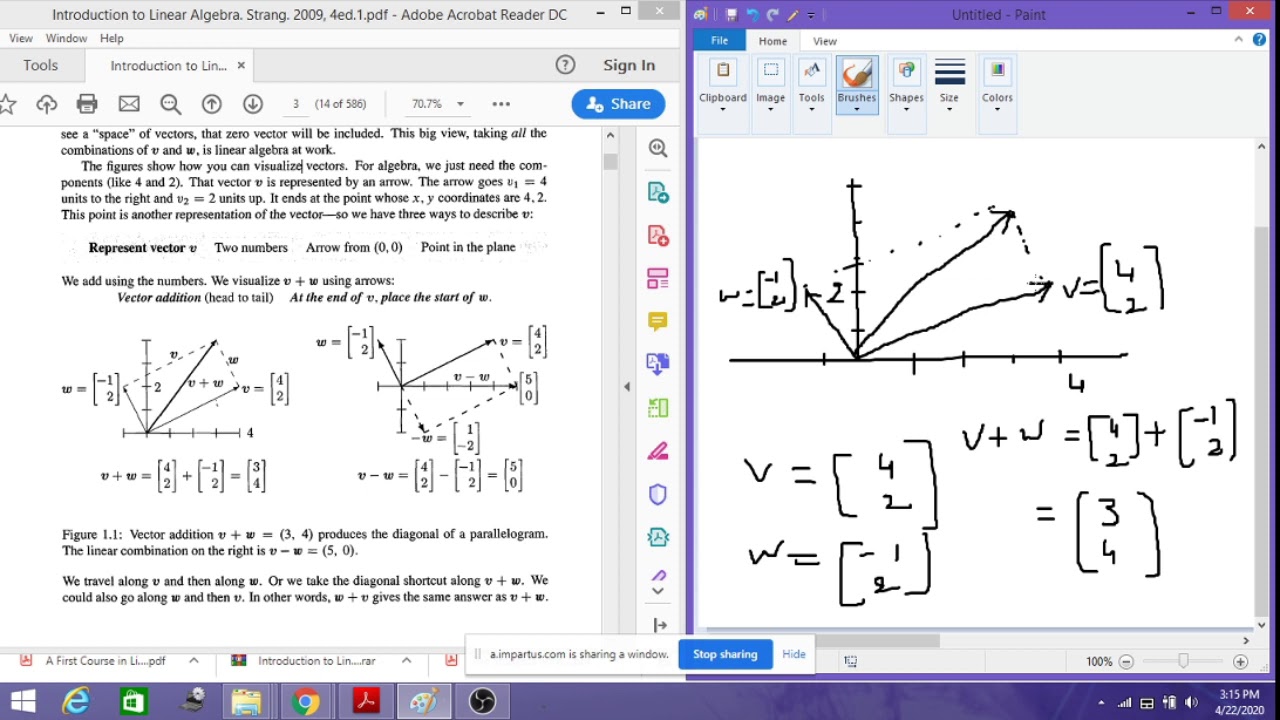The image size is (1280, 720).
Task: Print the PDF from Acrobat toolbar
Action: [x=87, y=104]
